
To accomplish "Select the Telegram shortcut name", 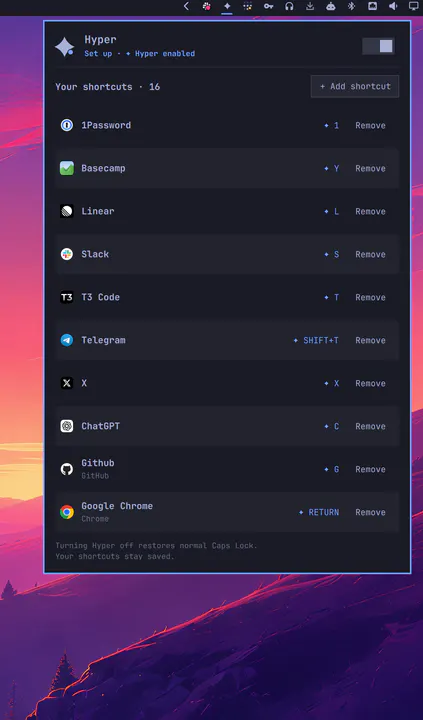I will 103,340.
